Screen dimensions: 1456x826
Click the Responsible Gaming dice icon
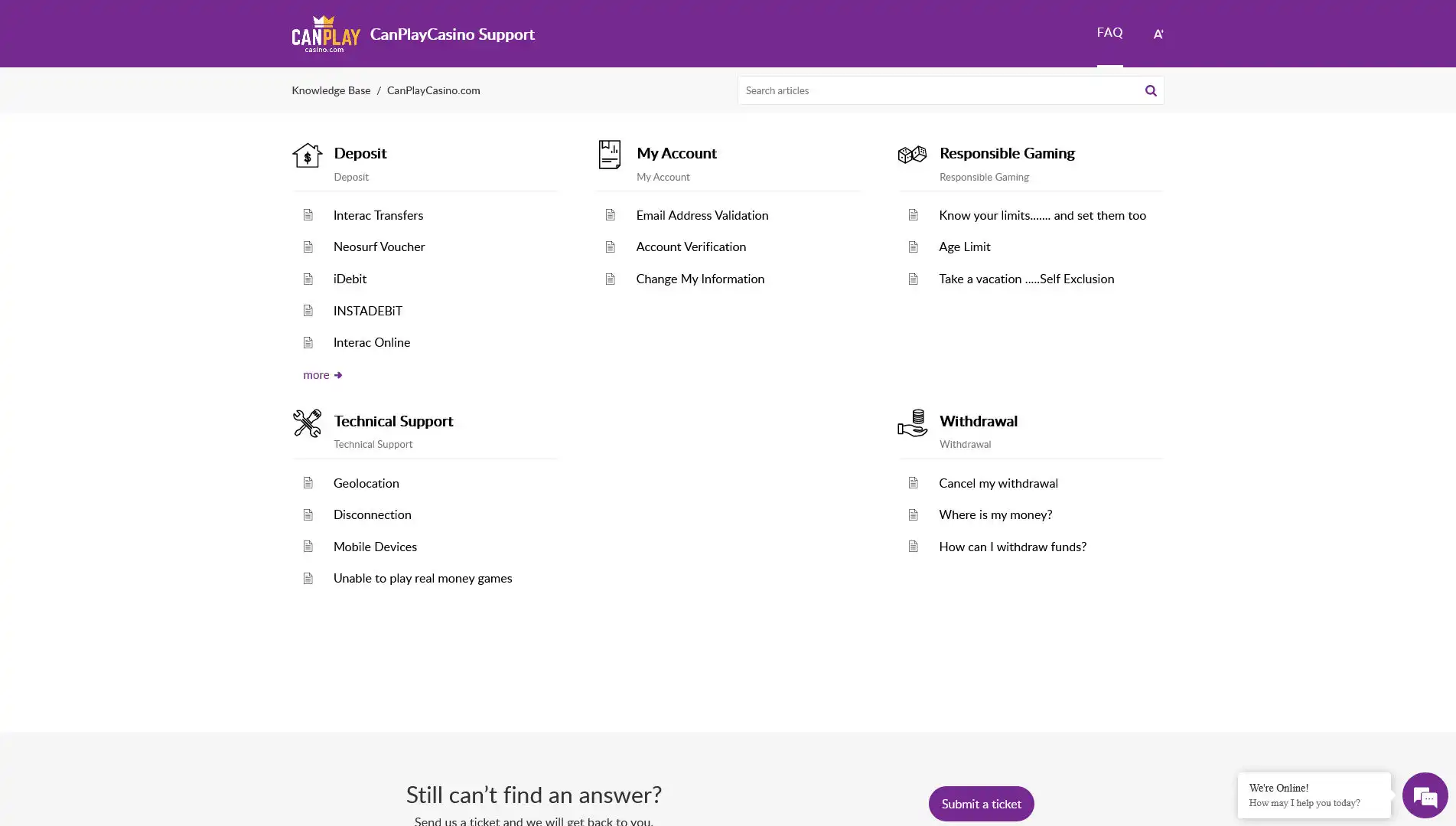point(912,155)
